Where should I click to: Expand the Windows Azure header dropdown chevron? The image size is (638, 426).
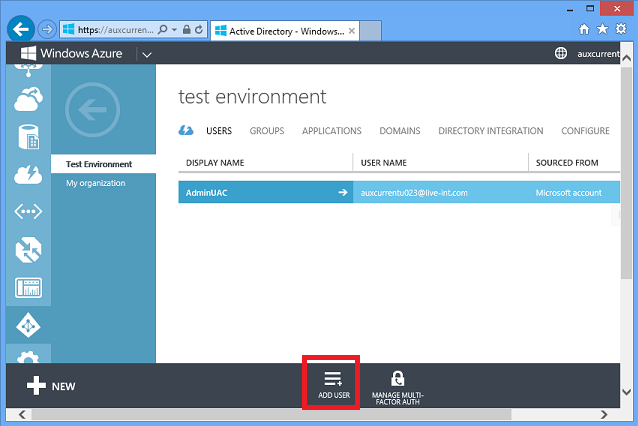pos(147,55)
